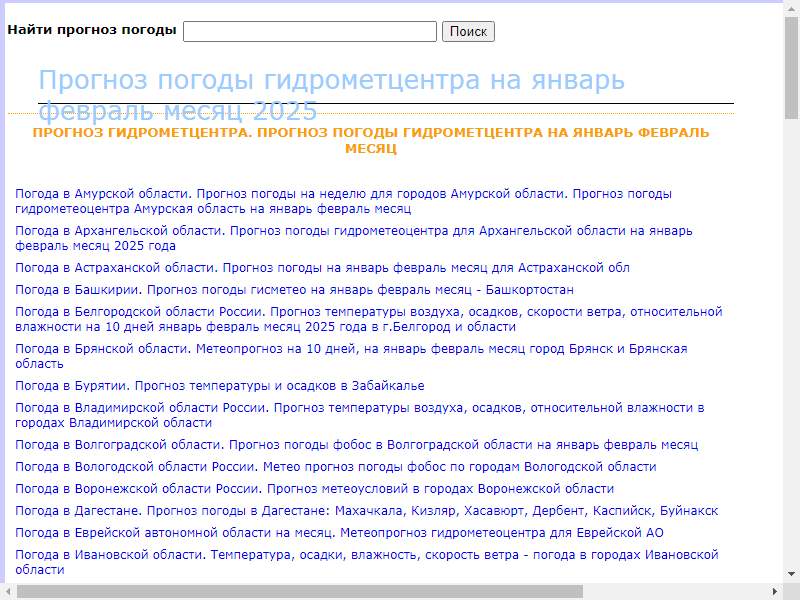
Task: Open the Погода в Дагестане link
Action: point(366,511)
